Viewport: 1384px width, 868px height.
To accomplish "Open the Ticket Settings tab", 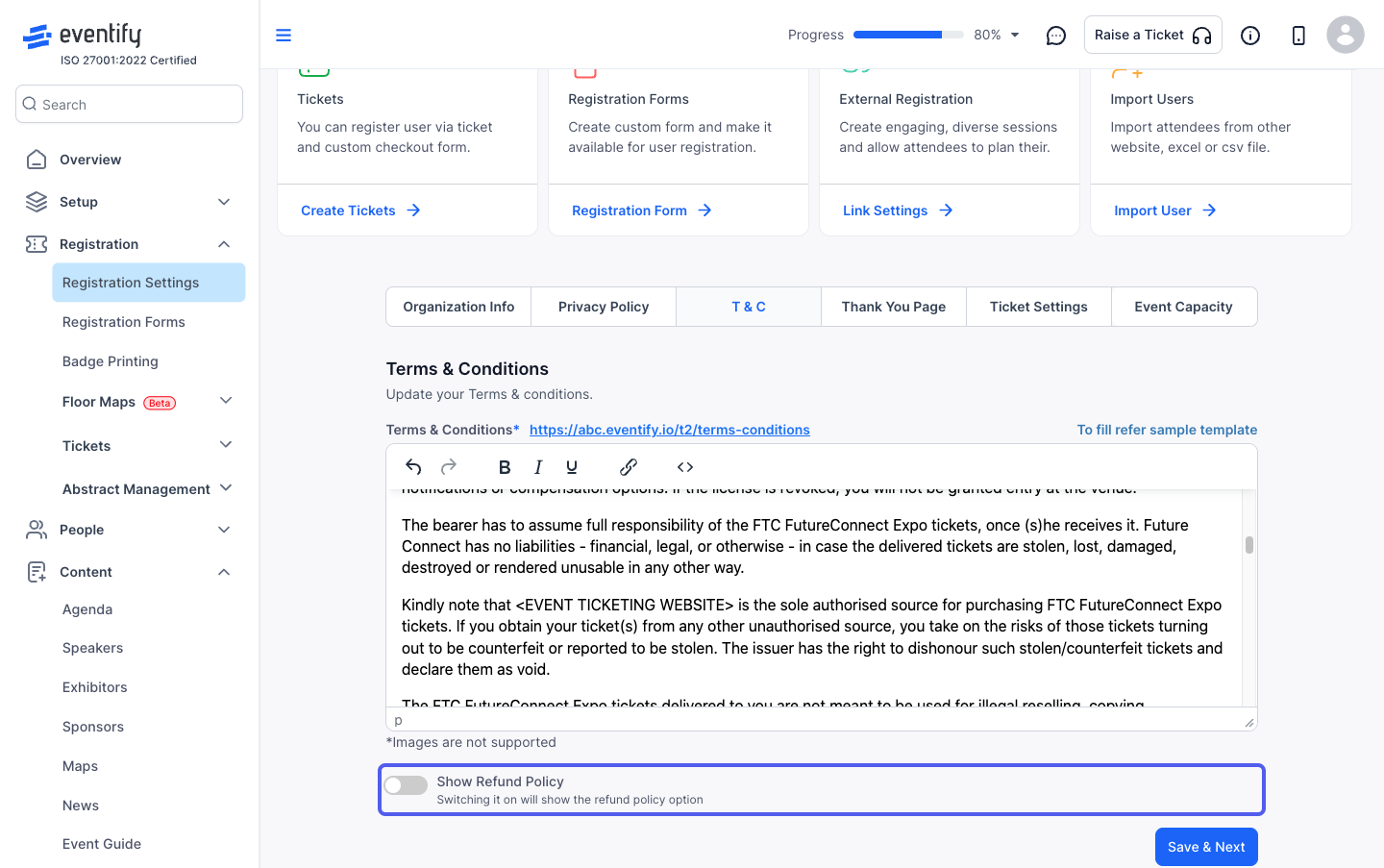I will (1039, 307).
